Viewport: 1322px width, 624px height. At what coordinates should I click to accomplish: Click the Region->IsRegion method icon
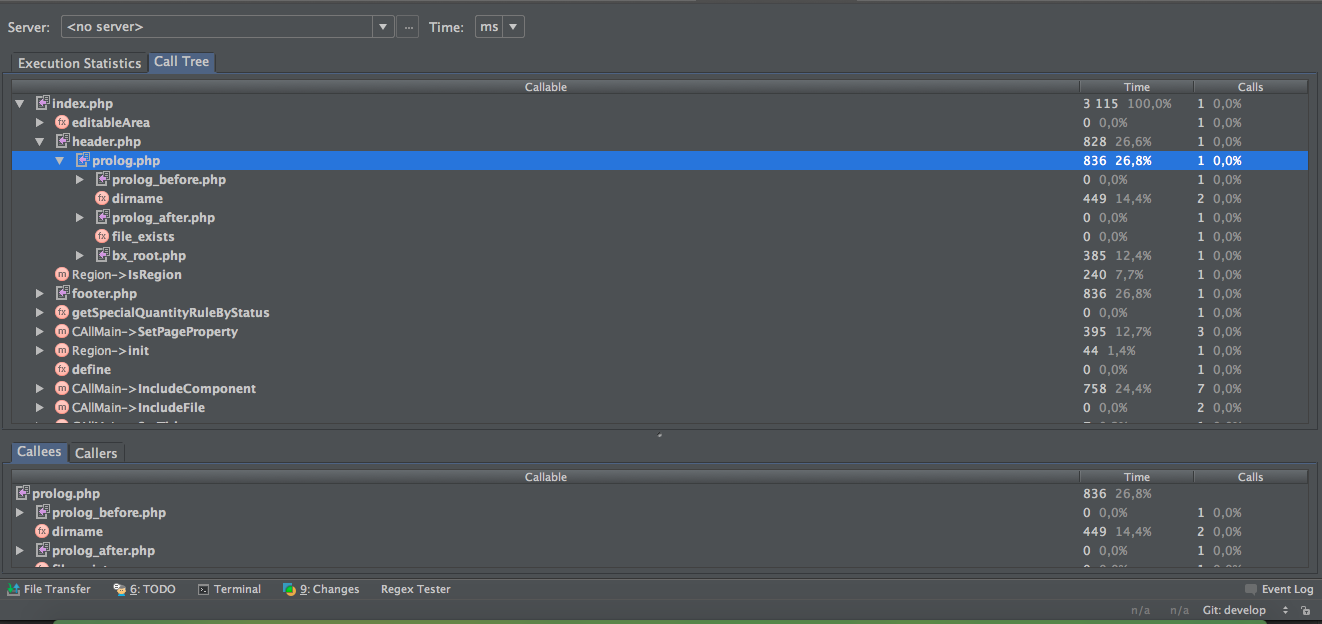[x=62, y=274]
